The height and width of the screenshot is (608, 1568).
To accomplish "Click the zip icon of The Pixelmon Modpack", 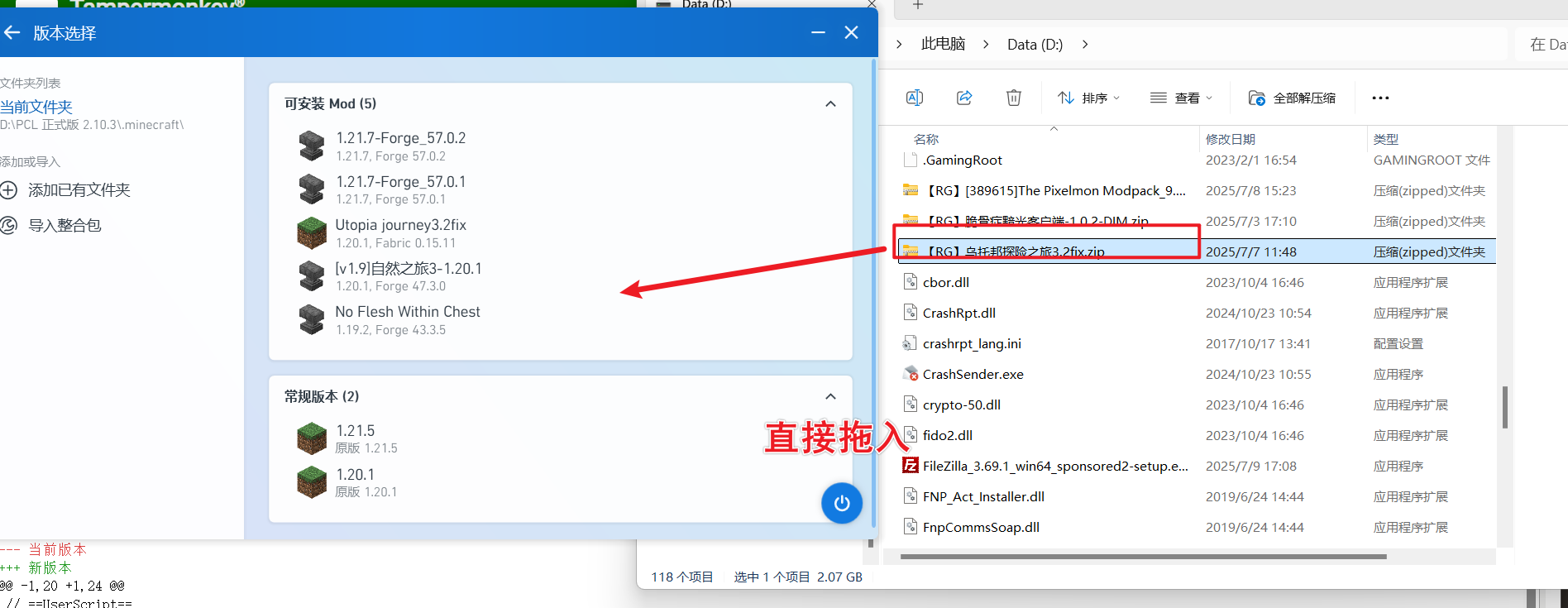I will (911, 190).
